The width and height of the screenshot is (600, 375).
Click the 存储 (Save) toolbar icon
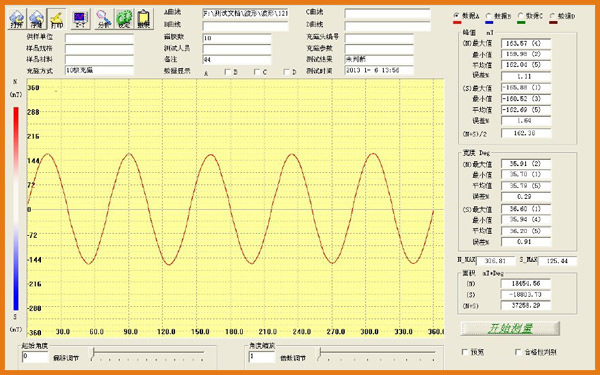pyautogui.click(x=37, y=19)
